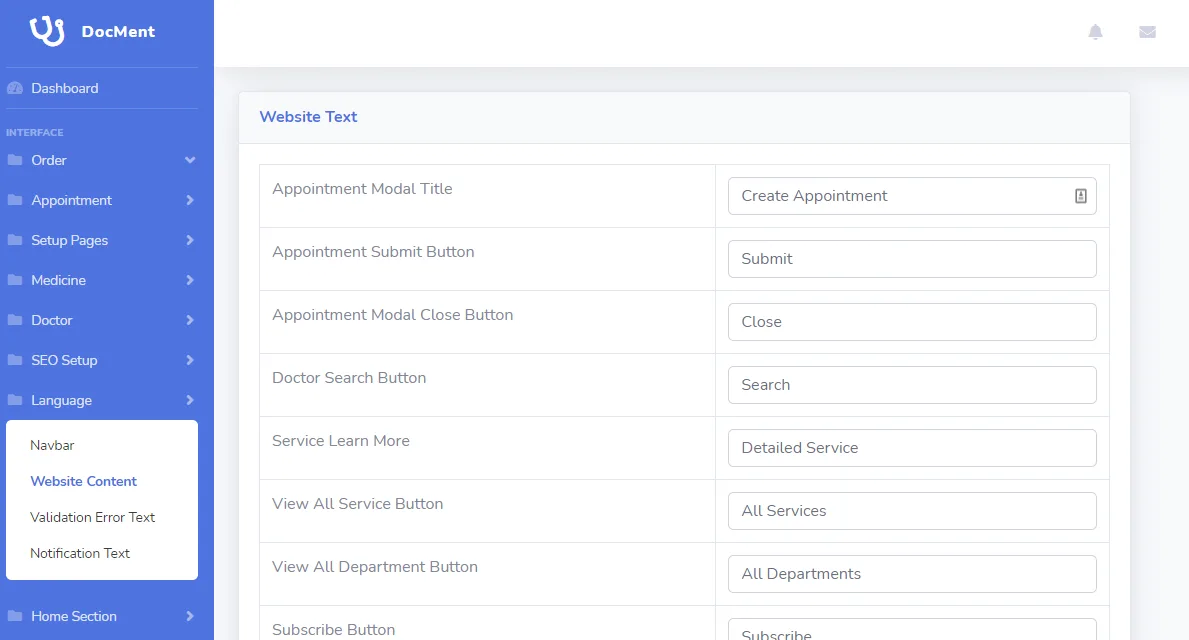Focus the Close text input
The image size is (1189, 640).
[912, 322]
